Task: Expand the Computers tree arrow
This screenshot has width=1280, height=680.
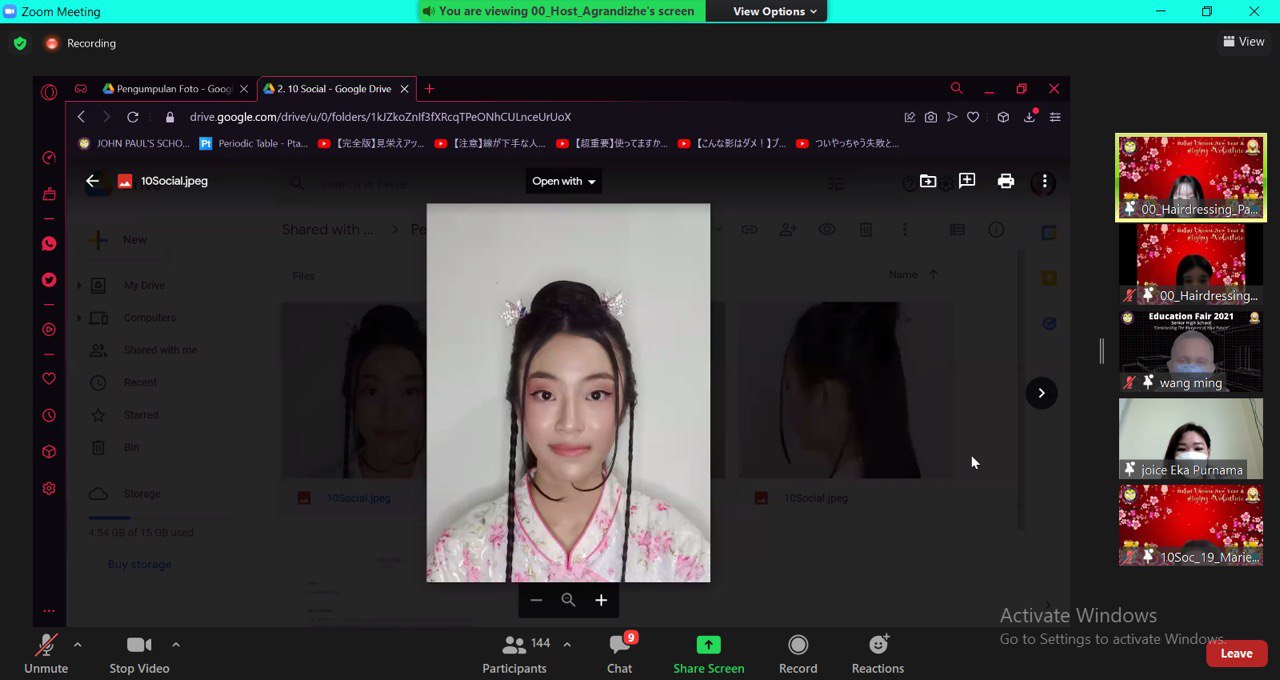Action: click(x=79, y=318)
